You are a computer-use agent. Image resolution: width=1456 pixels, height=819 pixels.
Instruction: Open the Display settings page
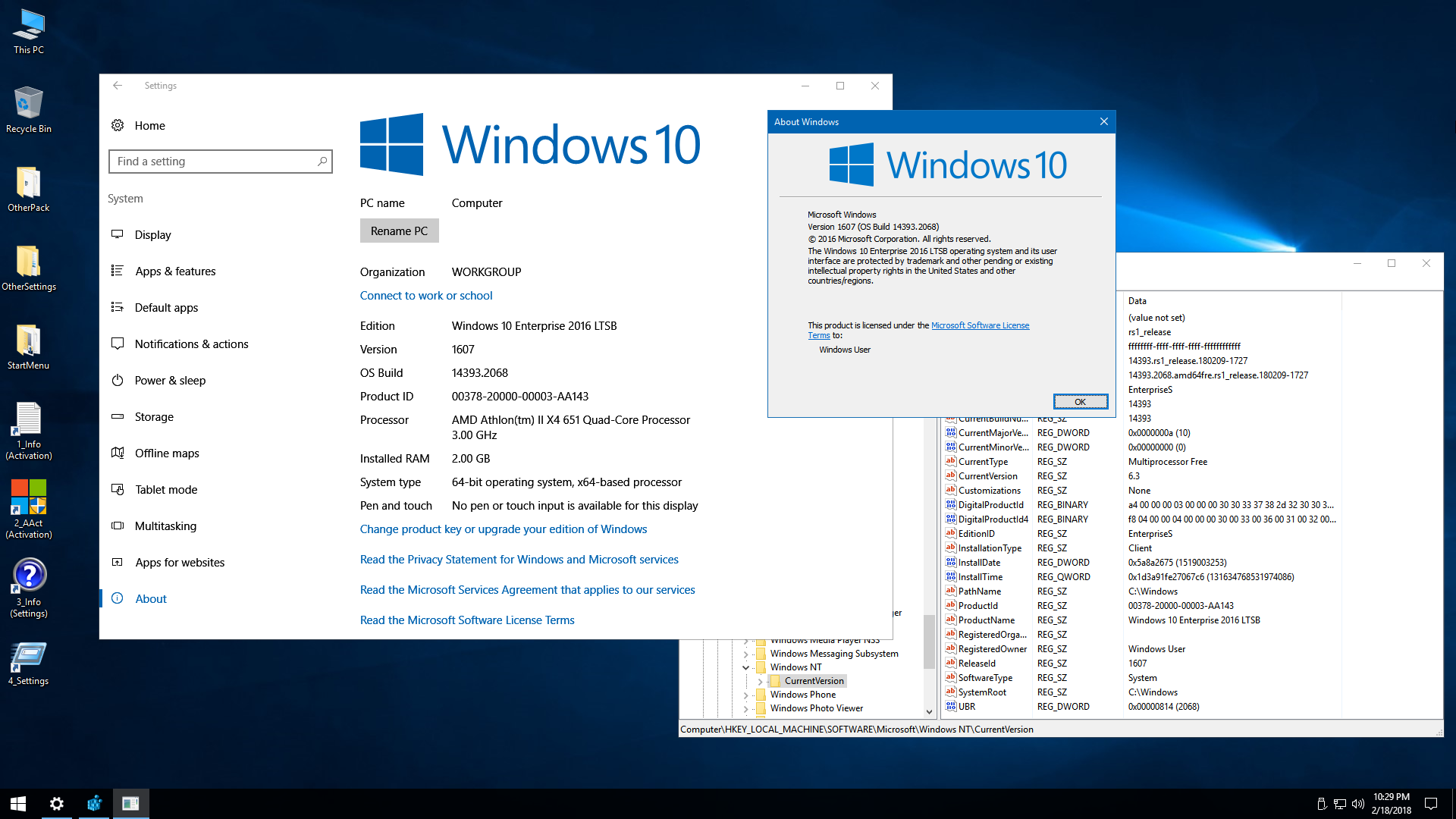click(x=152, y=235)
